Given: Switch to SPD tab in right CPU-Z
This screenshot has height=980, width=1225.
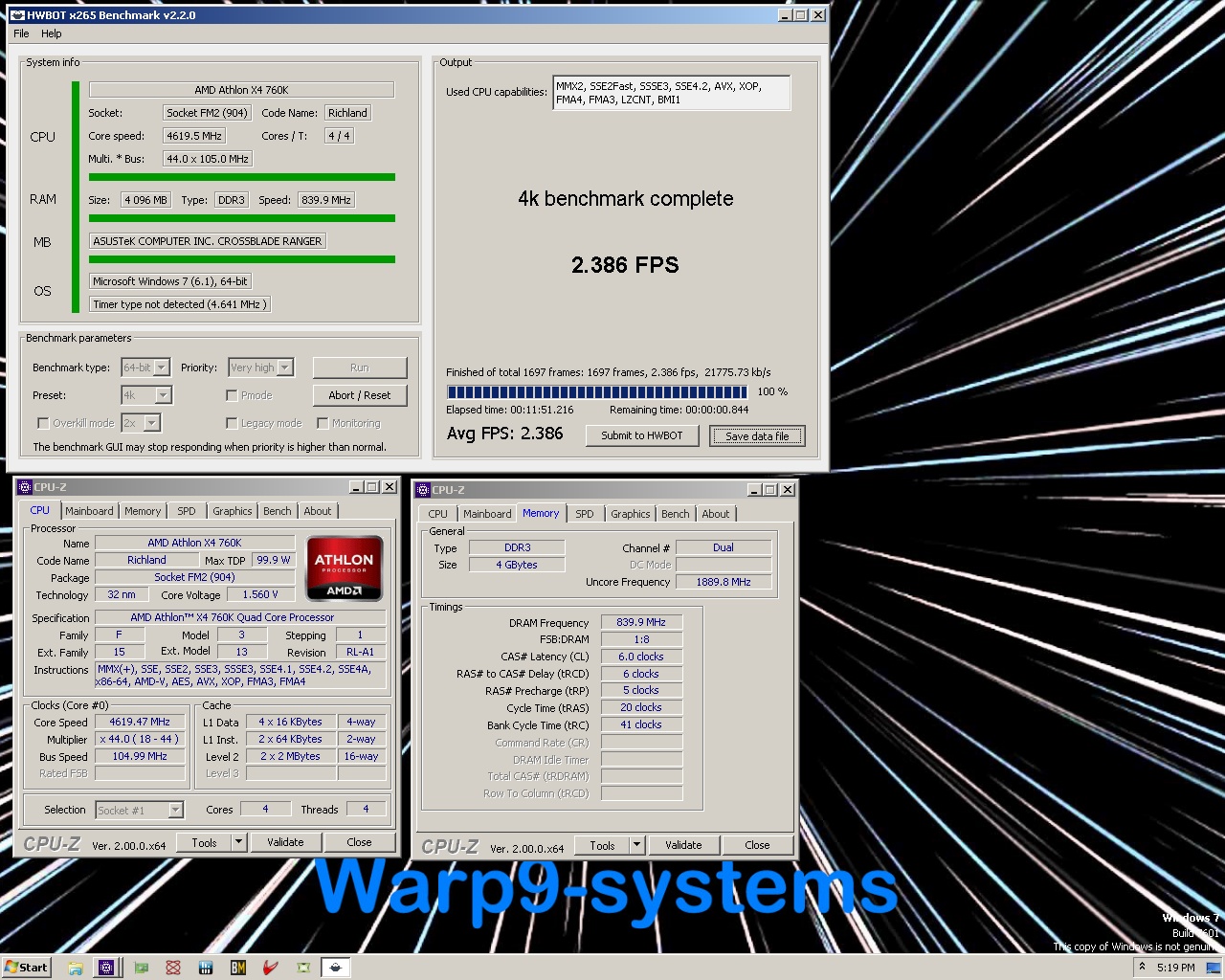Looking at the screenshot, I should [x=585, y=514].
